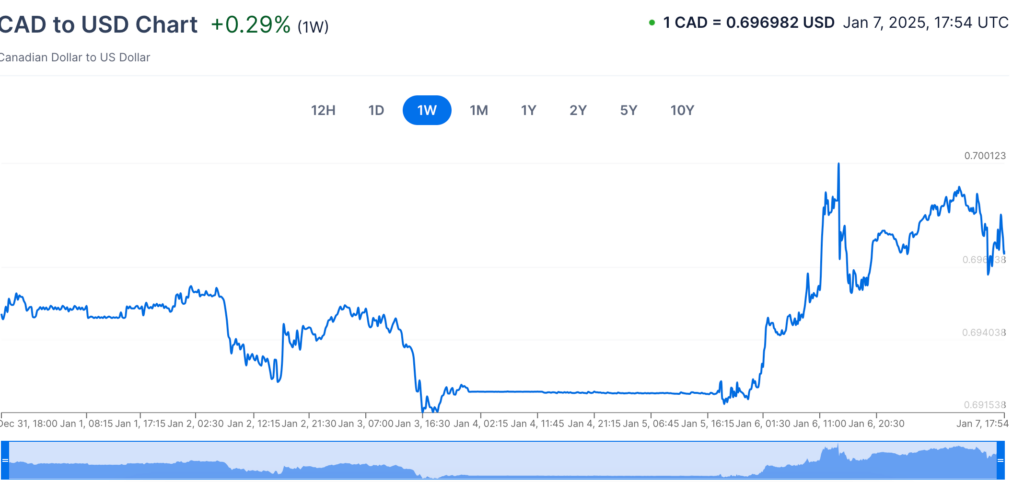Click the right navigator range handle
This screenshot has height=482, width=1024.
[x=1002, y=459]
